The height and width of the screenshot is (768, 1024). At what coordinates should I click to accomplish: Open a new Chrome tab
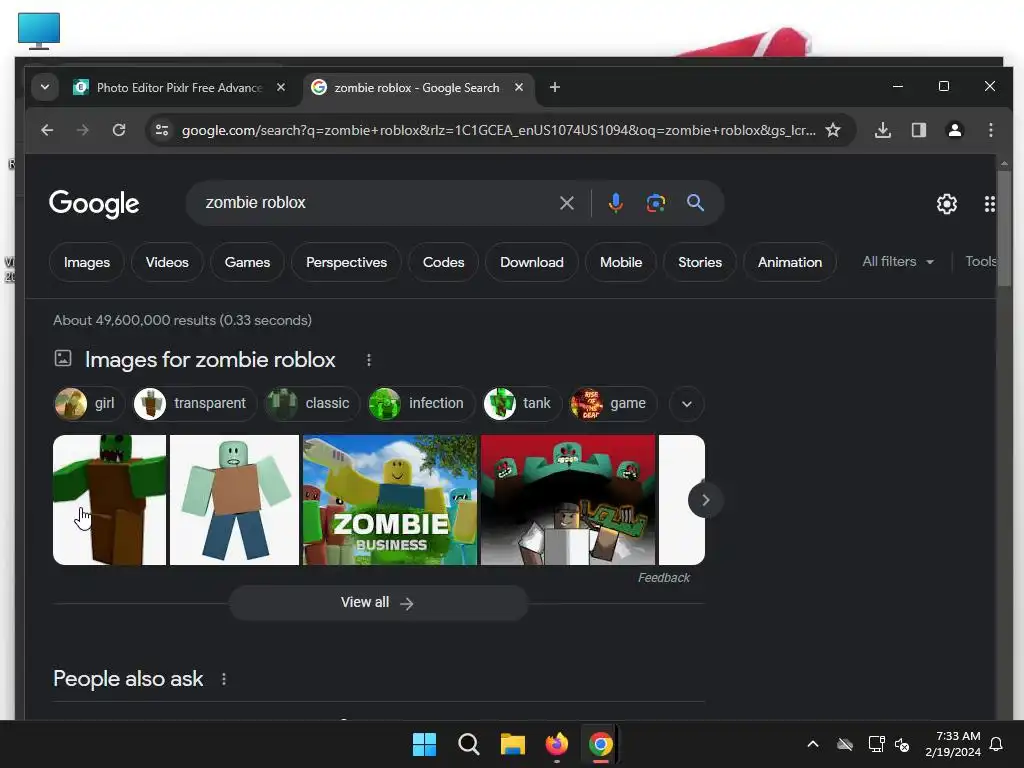click(554, 88)
